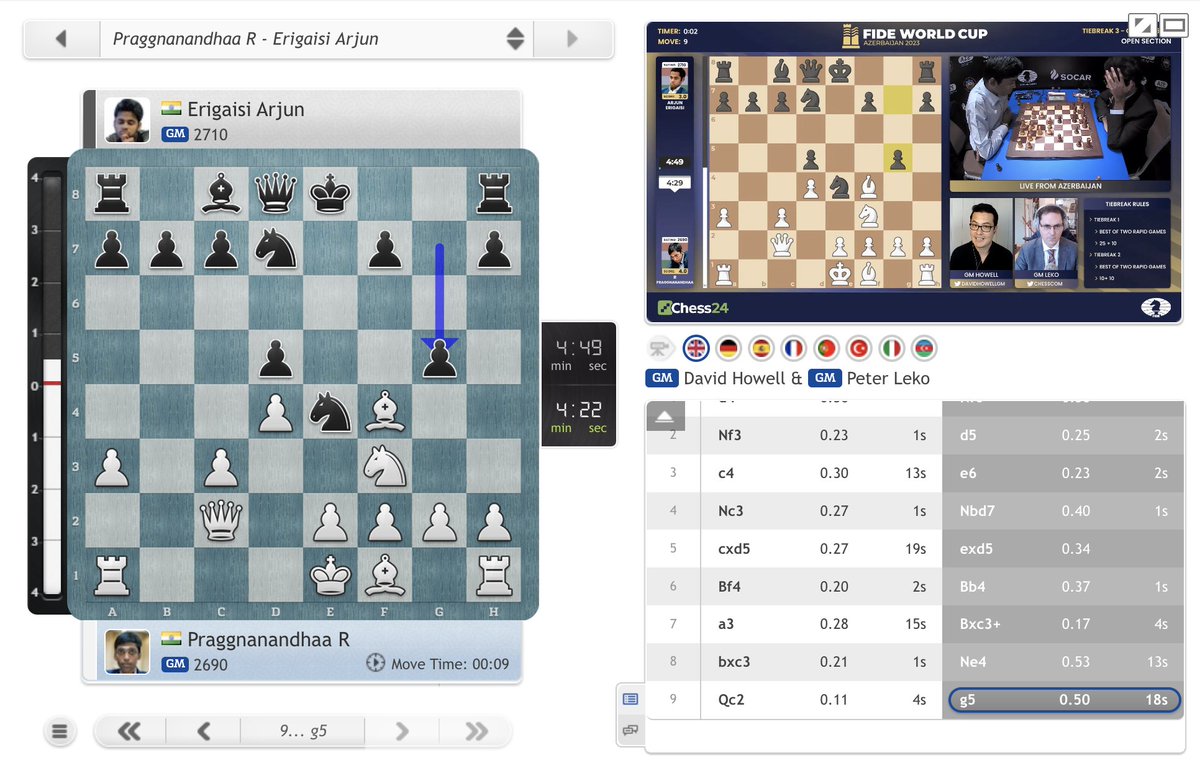The width and height of the screenshot is (1200, 781).
Task: Click the Praggnanandhaa R player name
Action: (x=269, y=640)
